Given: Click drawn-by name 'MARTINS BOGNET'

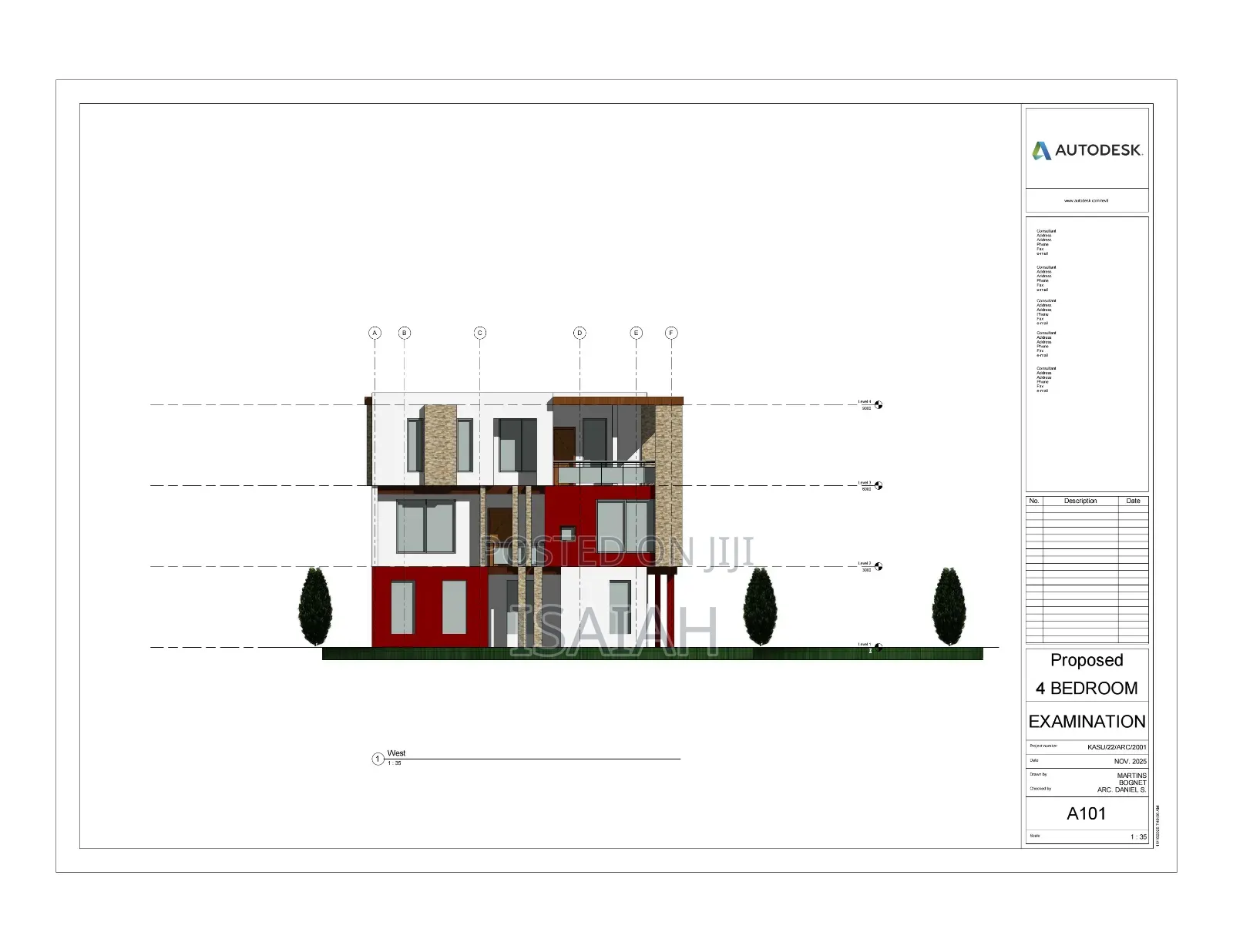Looking at the screenshot, I should [x=1131, y=779].
